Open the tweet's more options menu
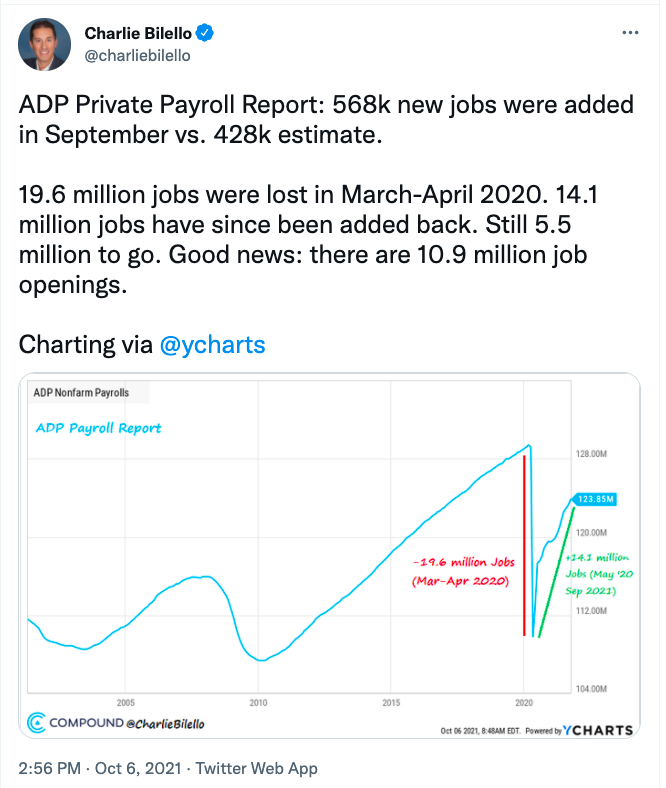666x788 pixels. click(x=630, y=33)
